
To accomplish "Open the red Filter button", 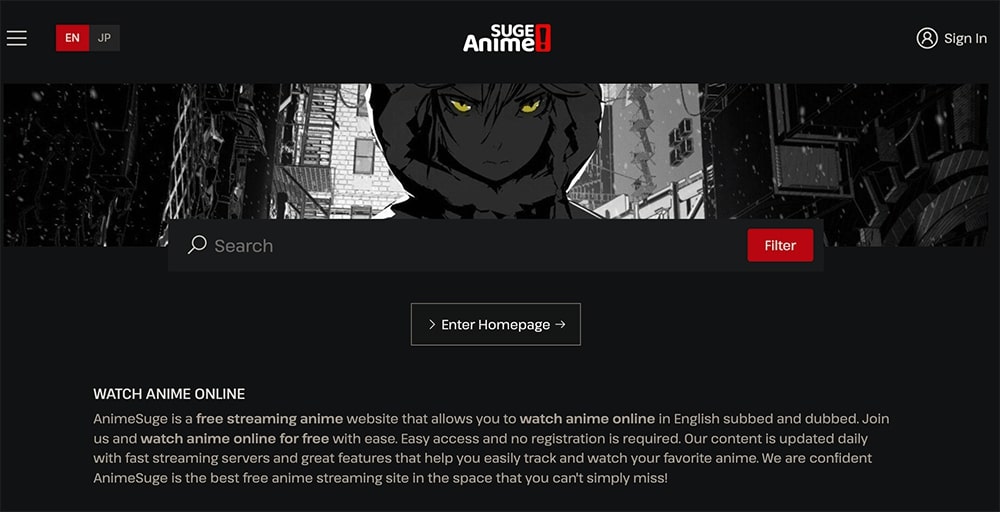I will (780, 245).
